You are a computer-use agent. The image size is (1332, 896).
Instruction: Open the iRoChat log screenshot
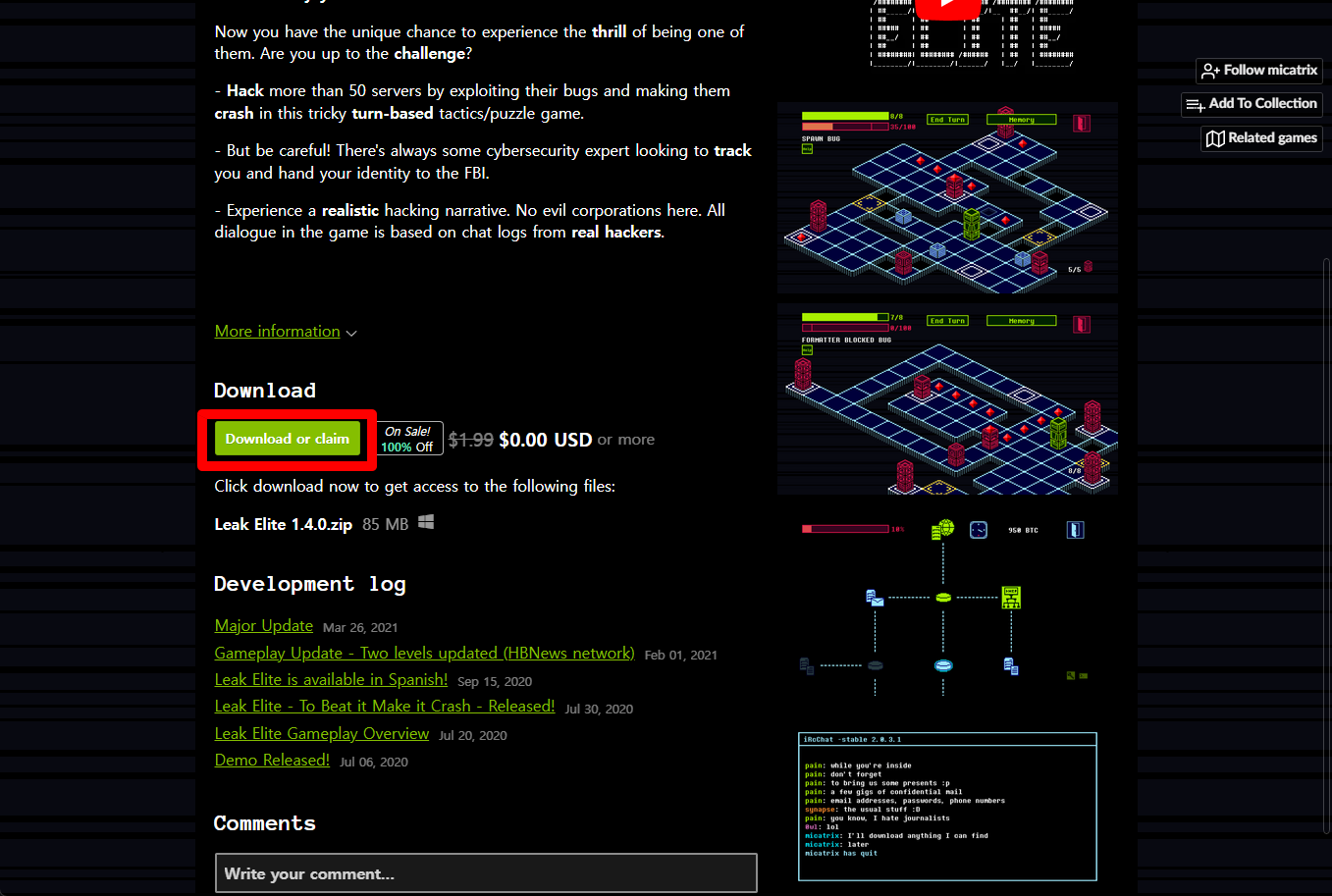[x=947, y=807]
